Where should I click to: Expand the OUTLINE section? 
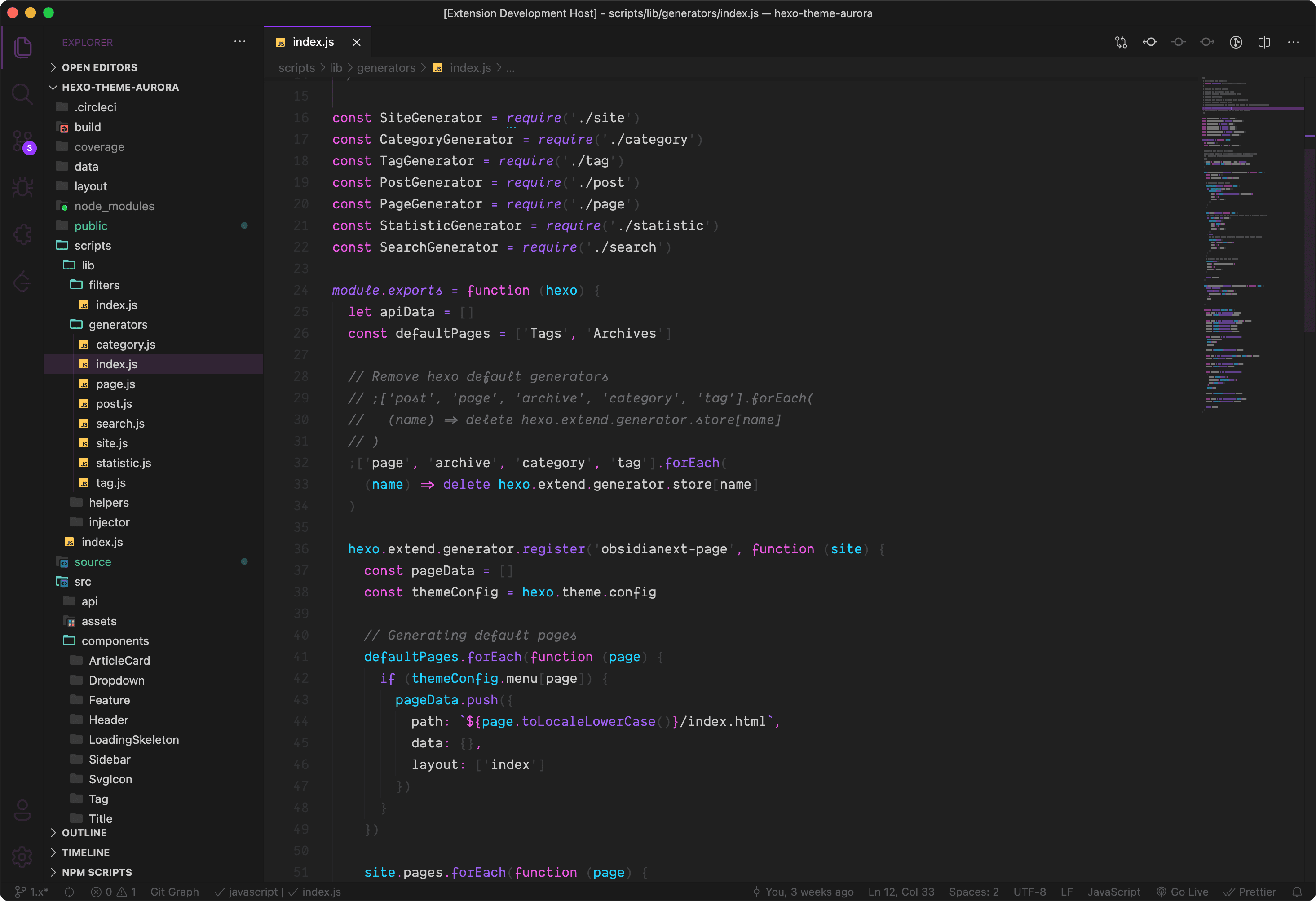click(x=84, y=832)
